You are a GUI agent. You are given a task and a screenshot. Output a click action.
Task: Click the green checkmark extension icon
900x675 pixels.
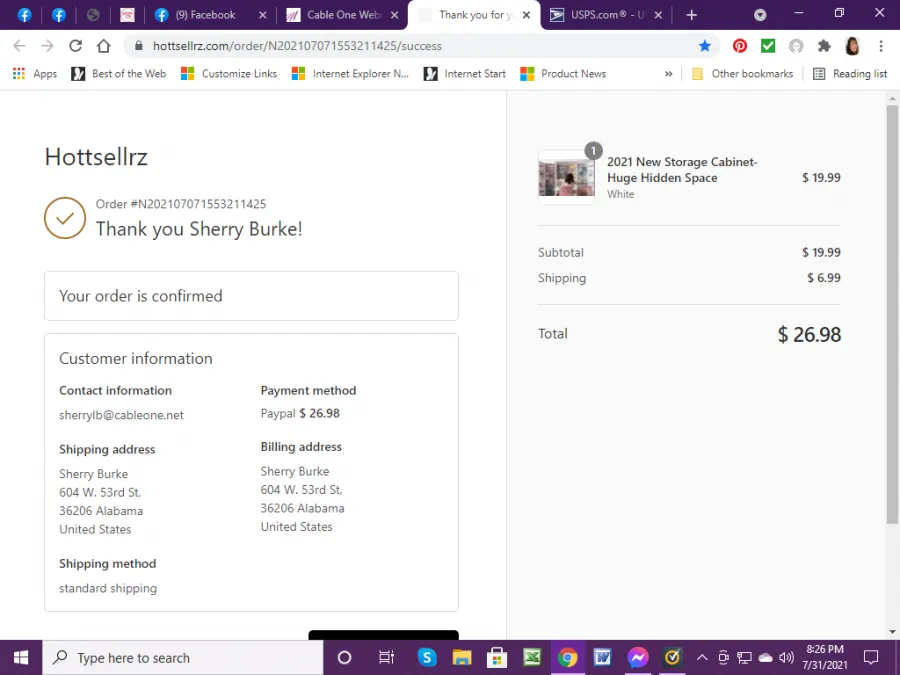pos(768,46)
